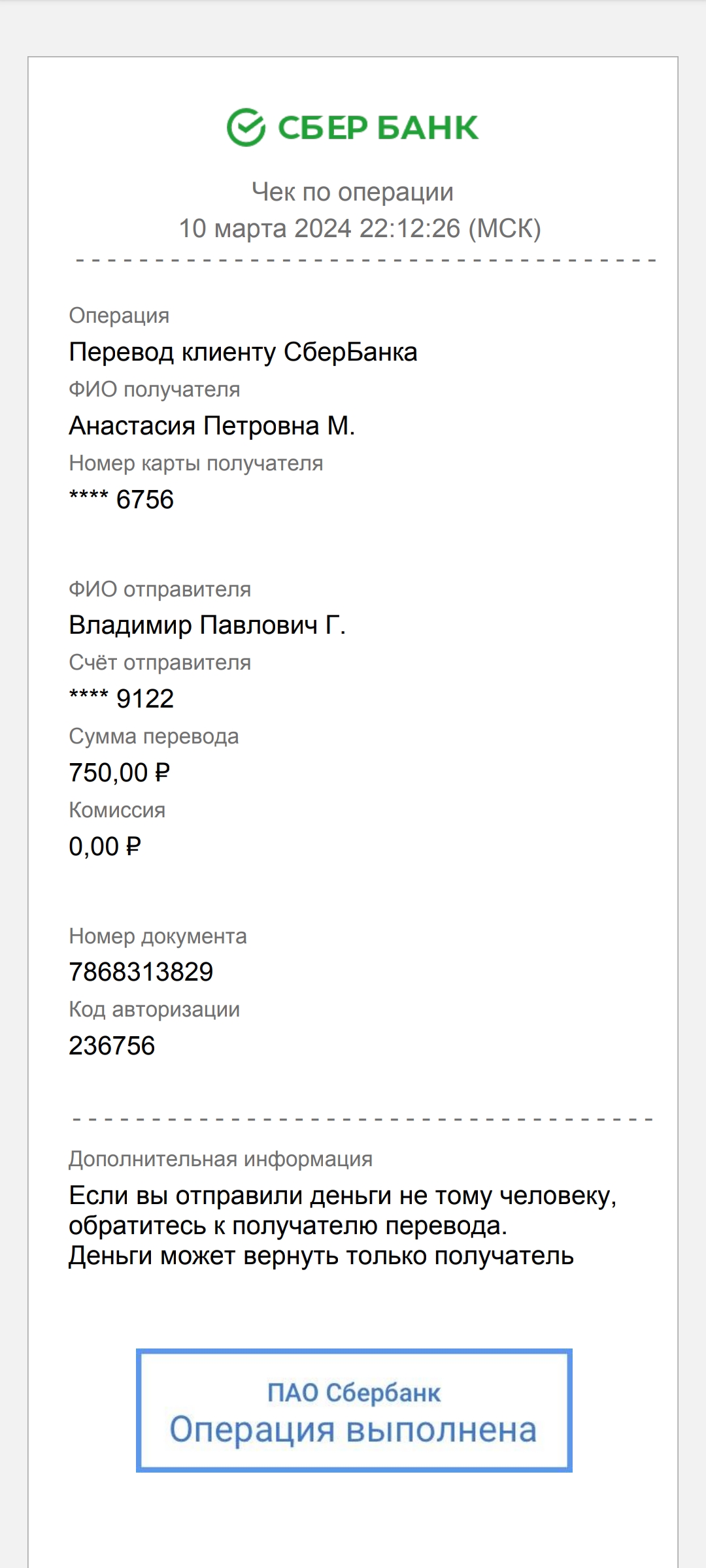Click authorization code 236756

pos(112,1046)
